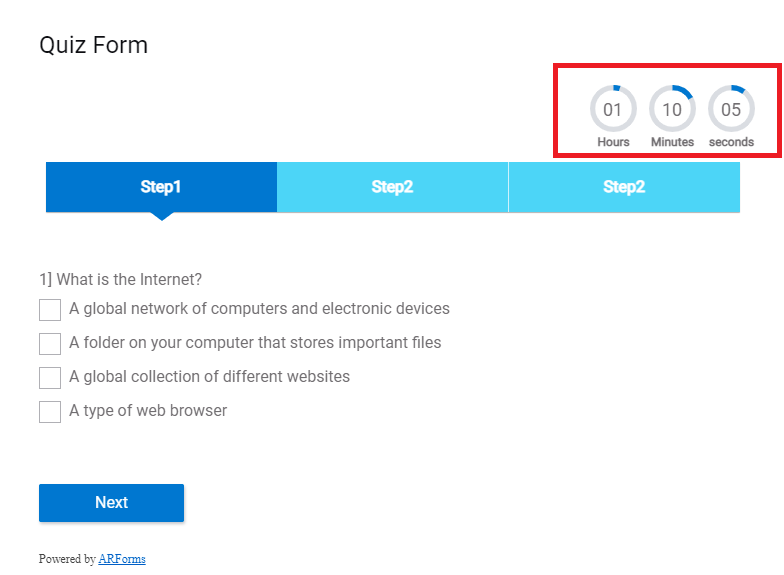This screenshot has height=575, width=784.
Task: Click the "Hours" label under the timer
Action: [613, 142]
